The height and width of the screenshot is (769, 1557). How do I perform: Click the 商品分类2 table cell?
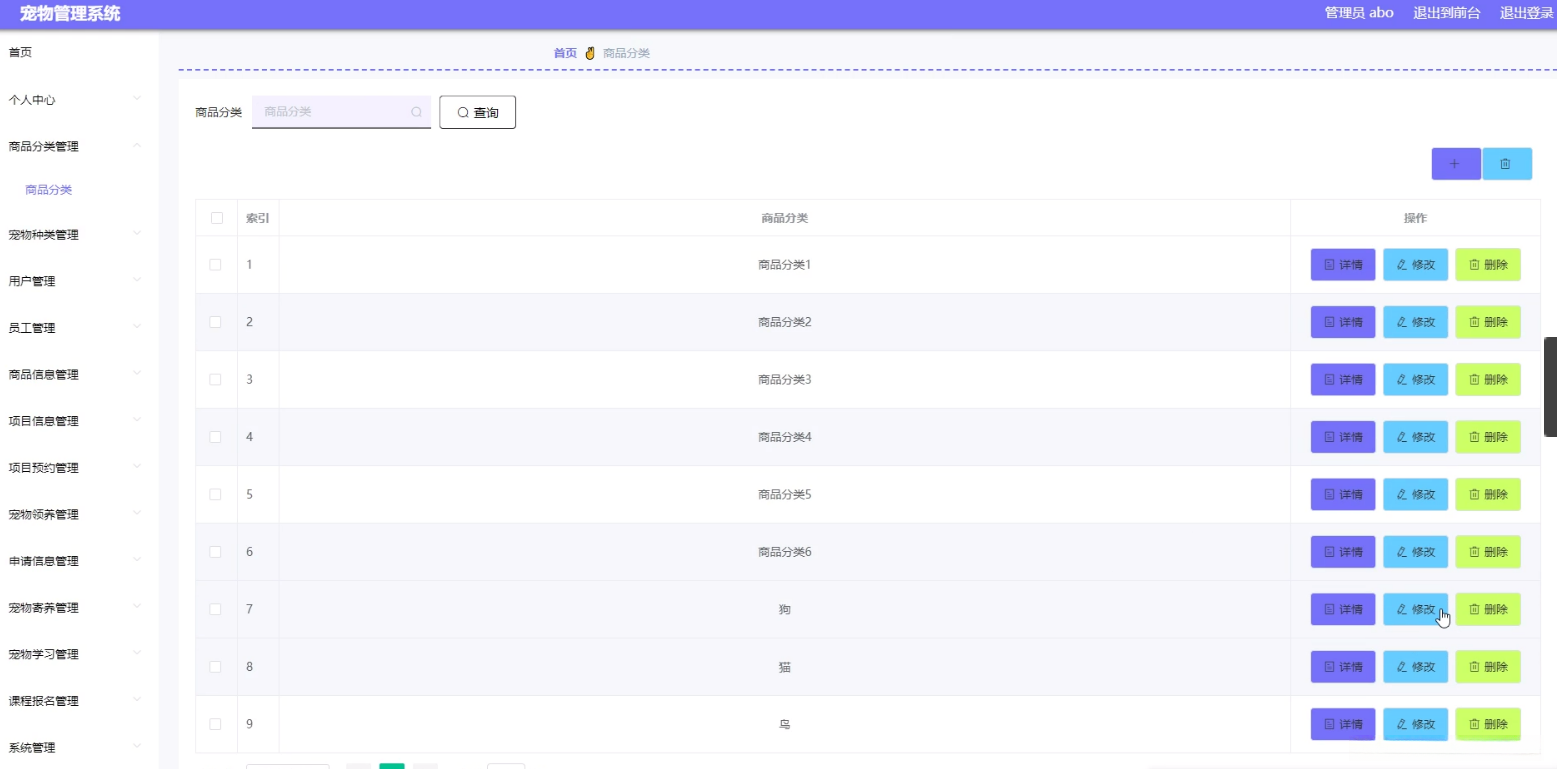pyautogui.click(x=784, y=322)
